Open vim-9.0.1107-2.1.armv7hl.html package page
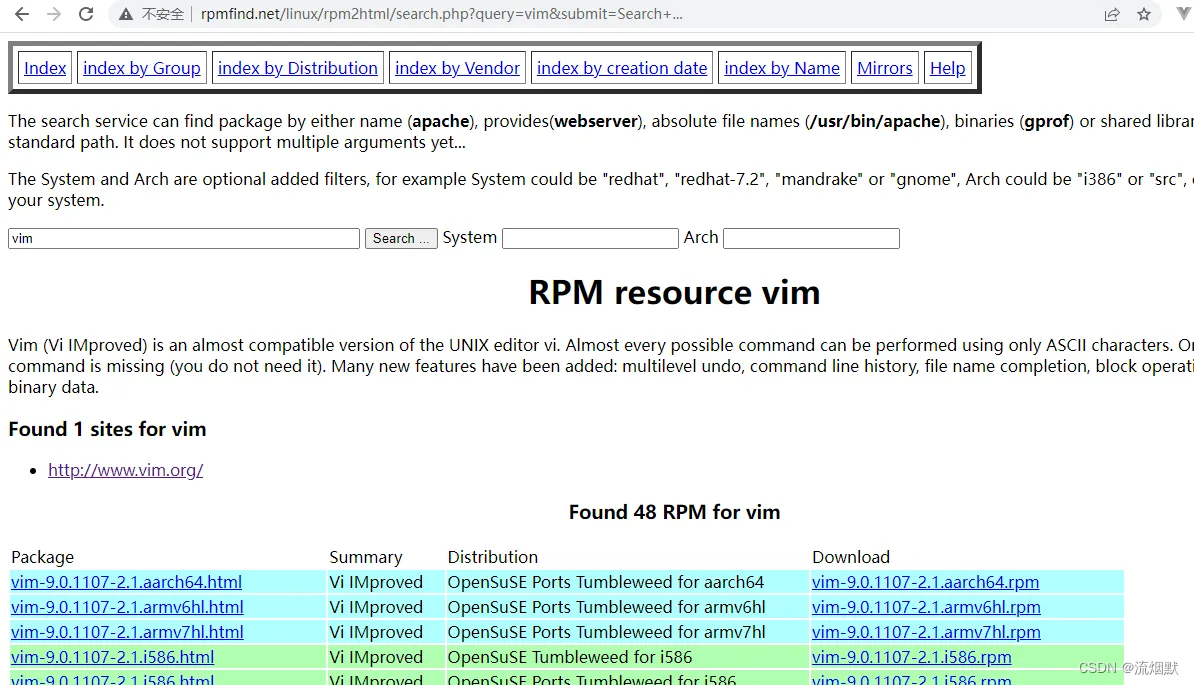 pos(127,632)
